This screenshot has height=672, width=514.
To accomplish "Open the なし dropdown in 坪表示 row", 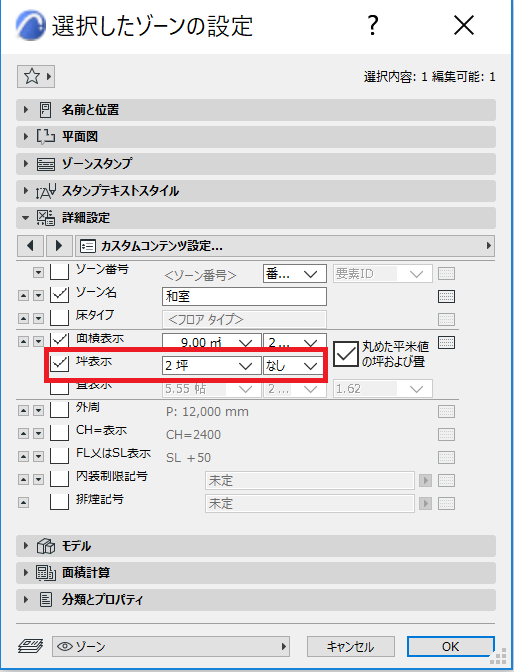I will pyautogui.click(x=294, y=366).
